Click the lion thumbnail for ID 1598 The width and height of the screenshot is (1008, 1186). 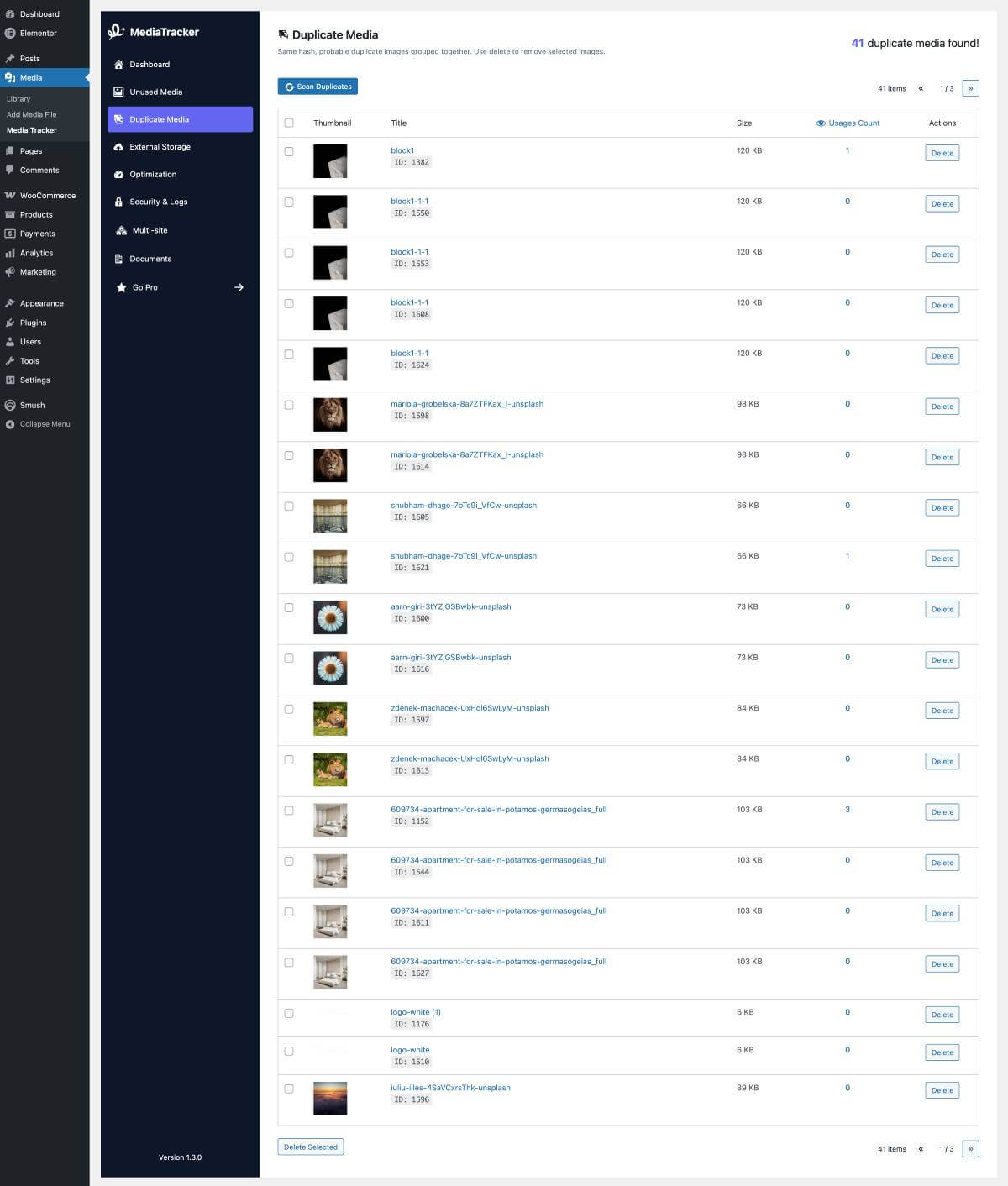pos(330,414)
